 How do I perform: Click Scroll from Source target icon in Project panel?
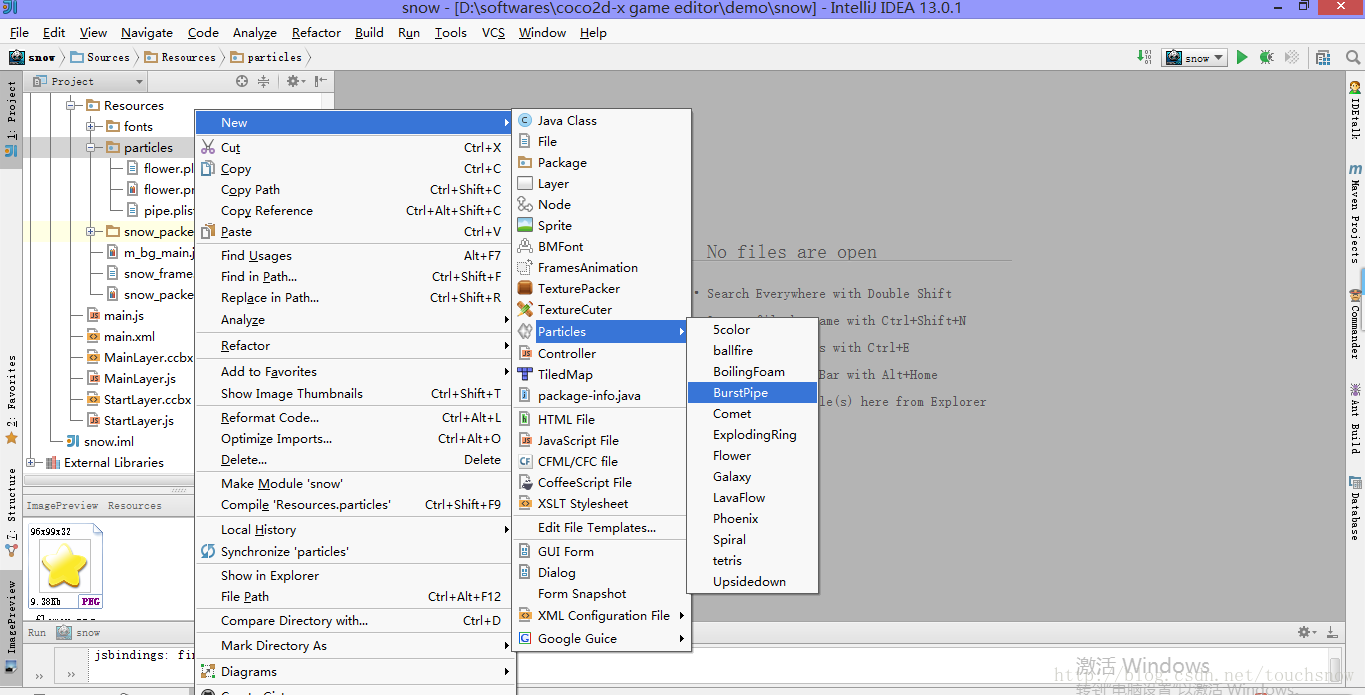click(241, 81)
